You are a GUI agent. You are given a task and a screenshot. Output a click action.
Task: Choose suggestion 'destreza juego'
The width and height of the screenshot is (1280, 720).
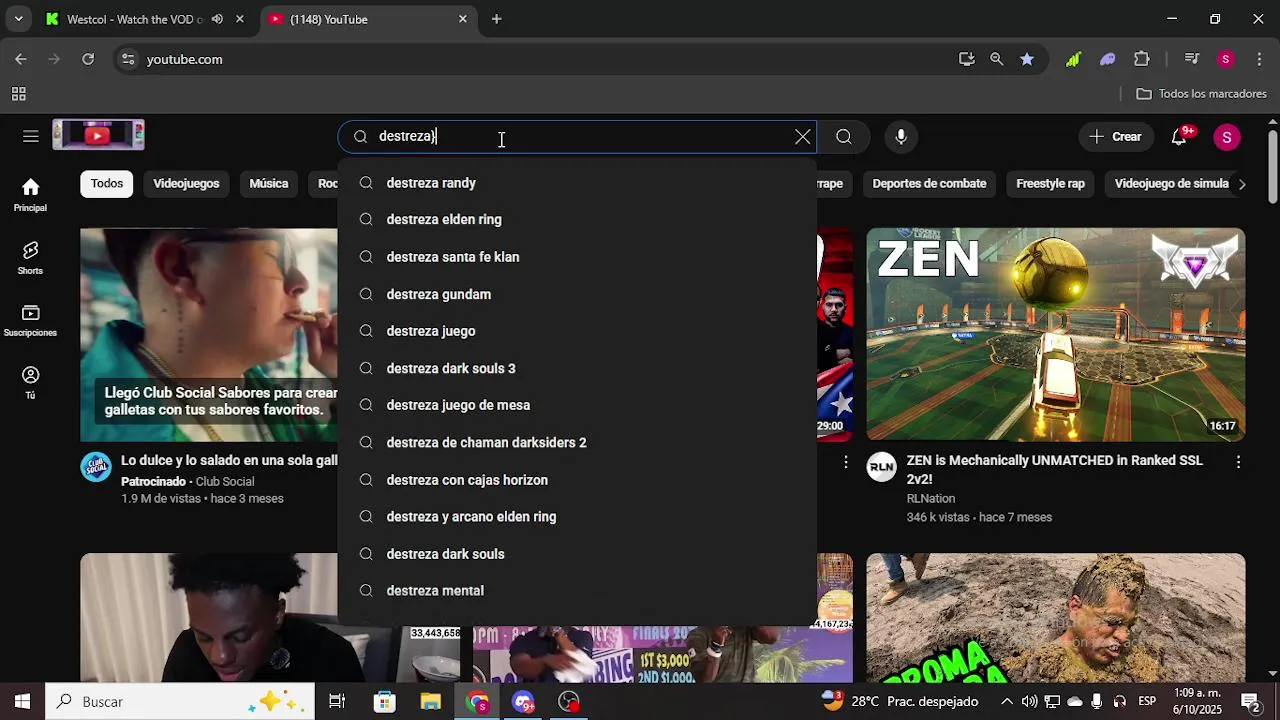click(x=577, y=331)
